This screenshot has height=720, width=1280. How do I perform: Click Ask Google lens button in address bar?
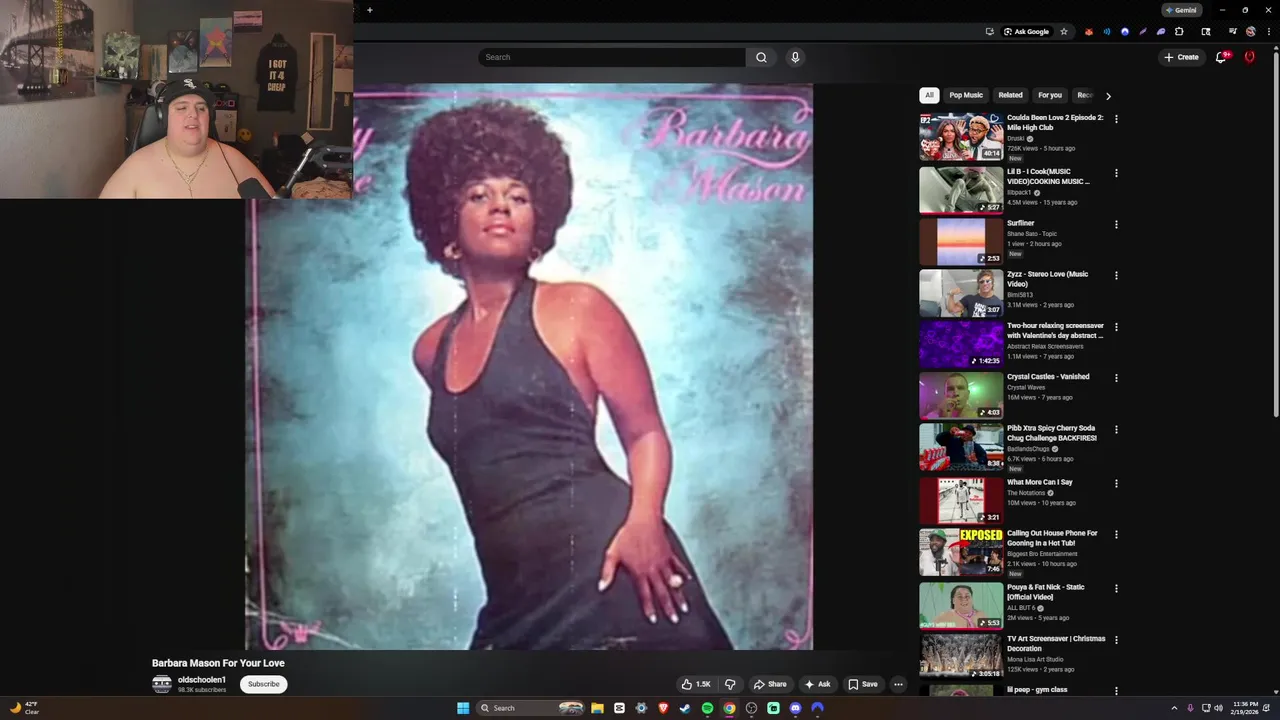click(x=1026, y=31)
